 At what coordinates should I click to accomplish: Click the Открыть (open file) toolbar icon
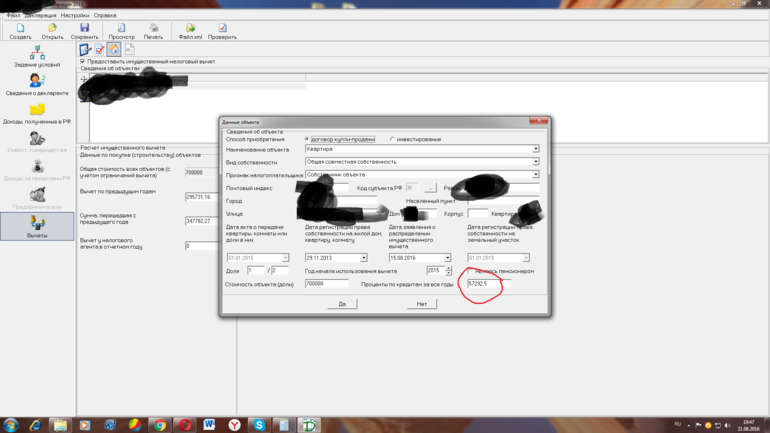pos(52,30)
